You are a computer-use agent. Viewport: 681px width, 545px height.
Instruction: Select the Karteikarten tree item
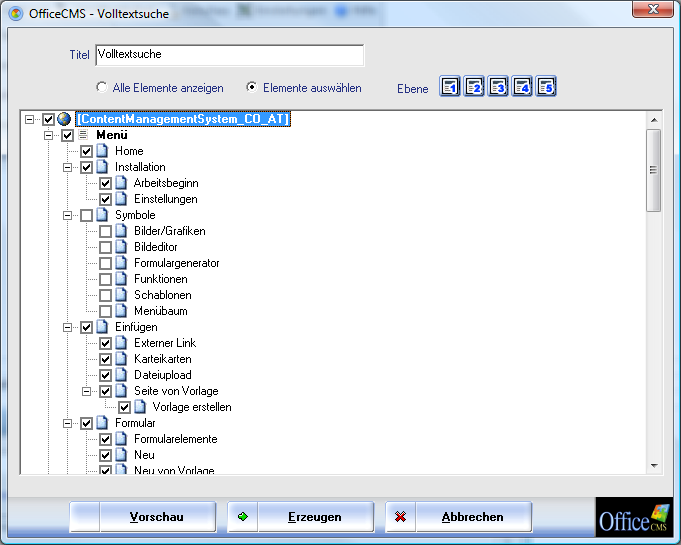point(162,359)
